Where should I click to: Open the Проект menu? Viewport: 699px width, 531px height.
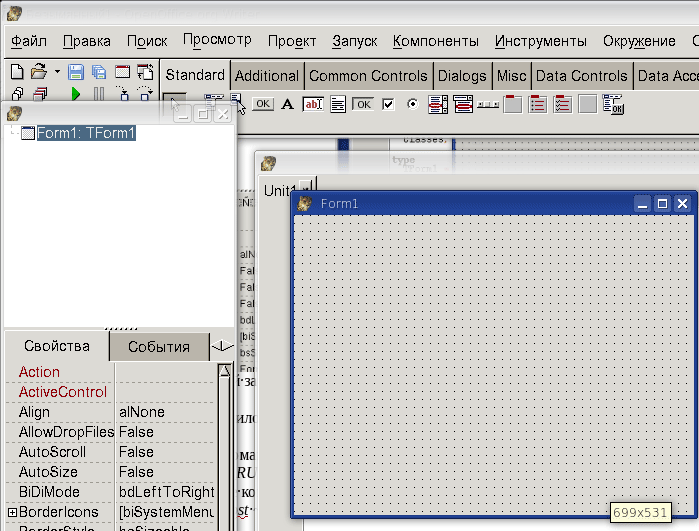pos(291,41)
